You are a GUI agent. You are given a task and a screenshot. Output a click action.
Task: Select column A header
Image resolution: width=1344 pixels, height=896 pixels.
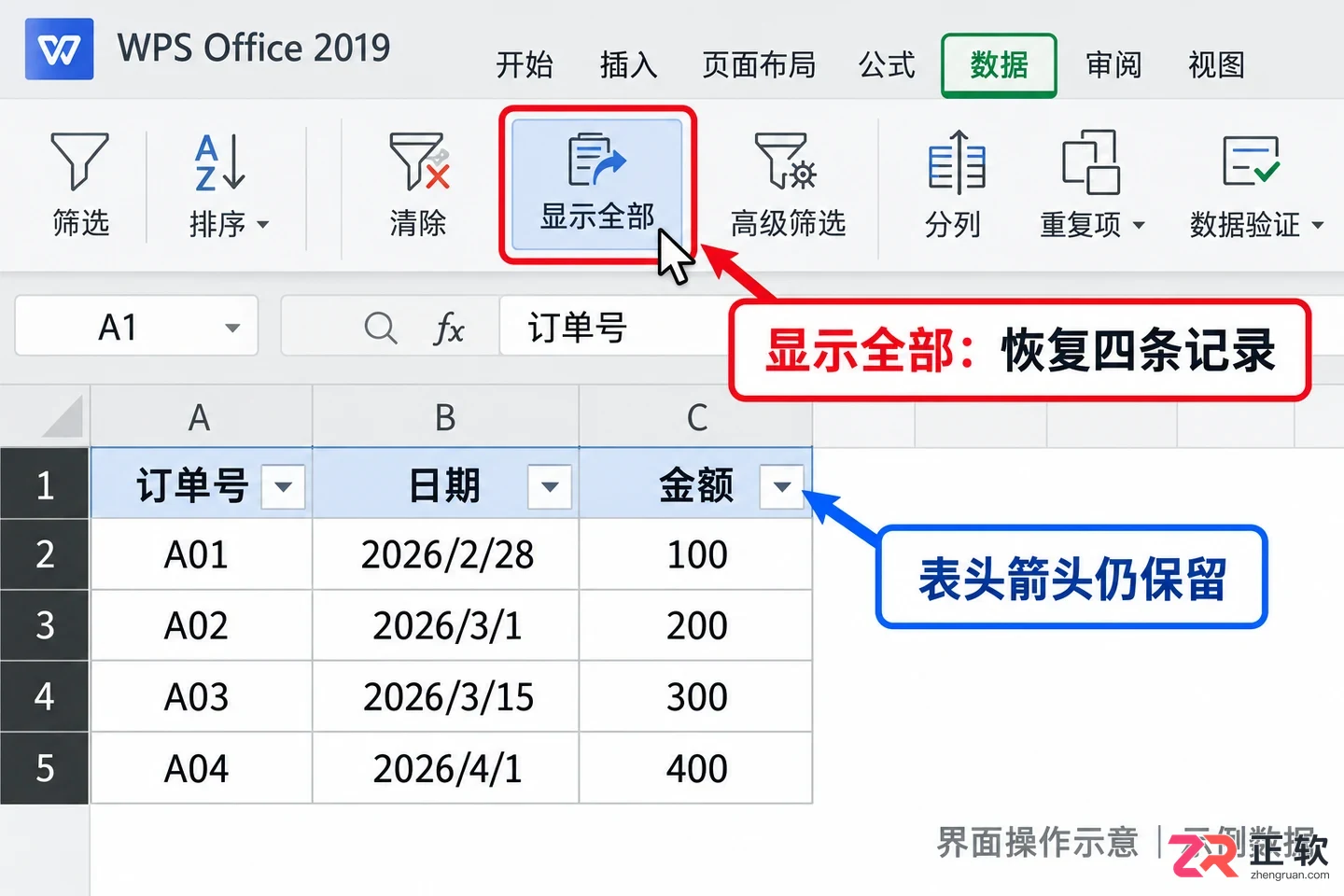click(201, 416)
